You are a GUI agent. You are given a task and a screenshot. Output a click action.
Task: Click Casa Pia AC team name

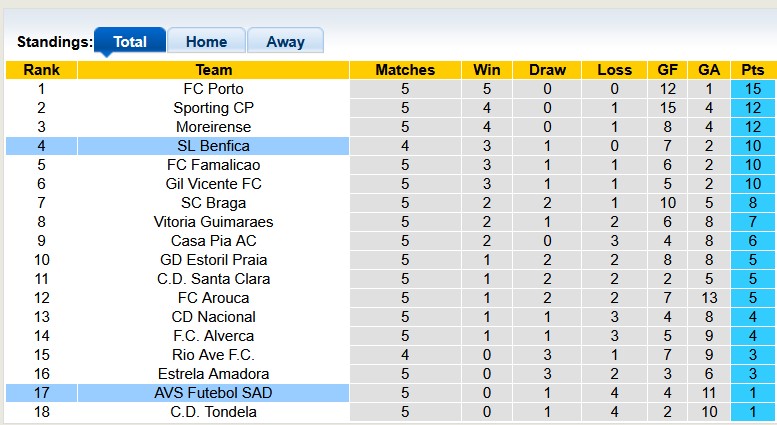[214, 241]
